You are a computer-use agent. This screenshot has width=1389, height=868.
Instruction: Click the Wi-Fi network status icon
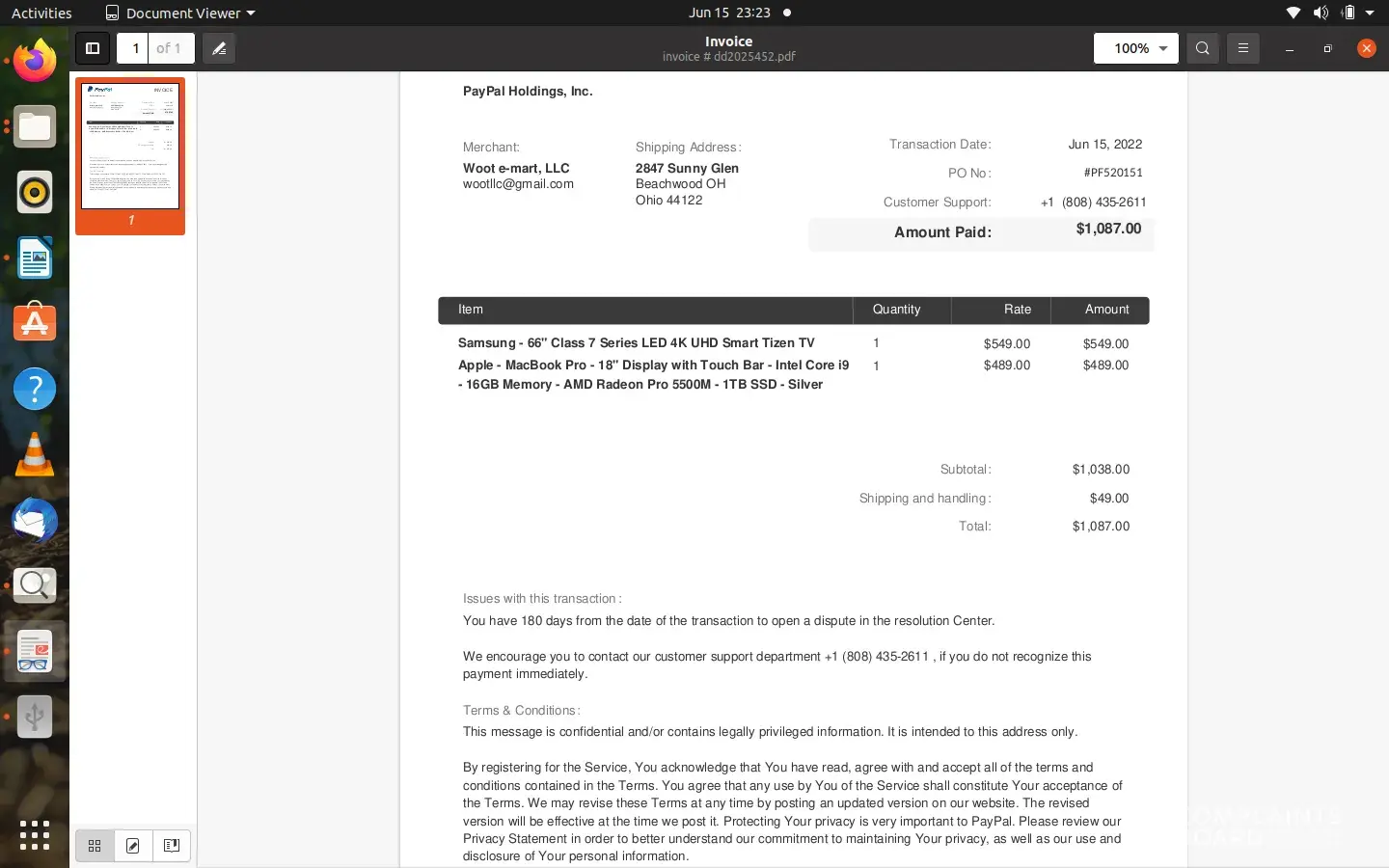pyautogui.click(x=1294, y=13)
